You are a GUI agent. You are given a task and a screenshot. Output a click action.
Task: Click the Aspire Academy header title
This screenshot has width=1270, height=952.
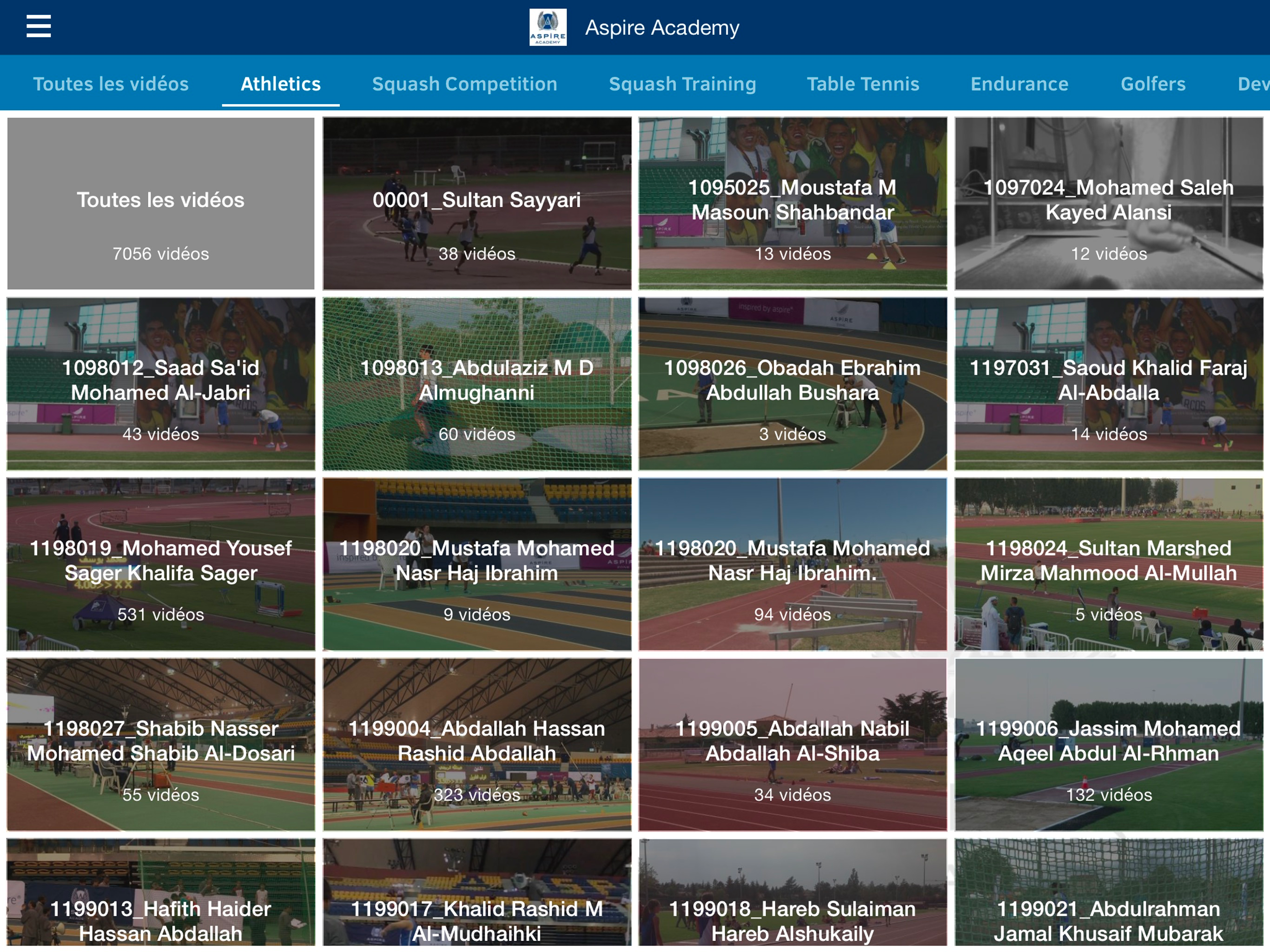(662, 27)
